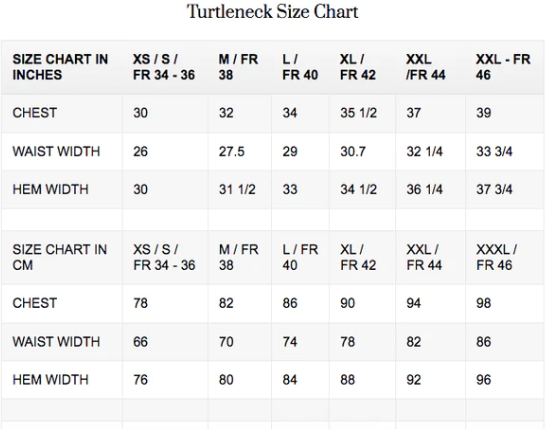
Task: Select the chest value 78 in cm
Action: pyautogui.click(x=140, y=303)
